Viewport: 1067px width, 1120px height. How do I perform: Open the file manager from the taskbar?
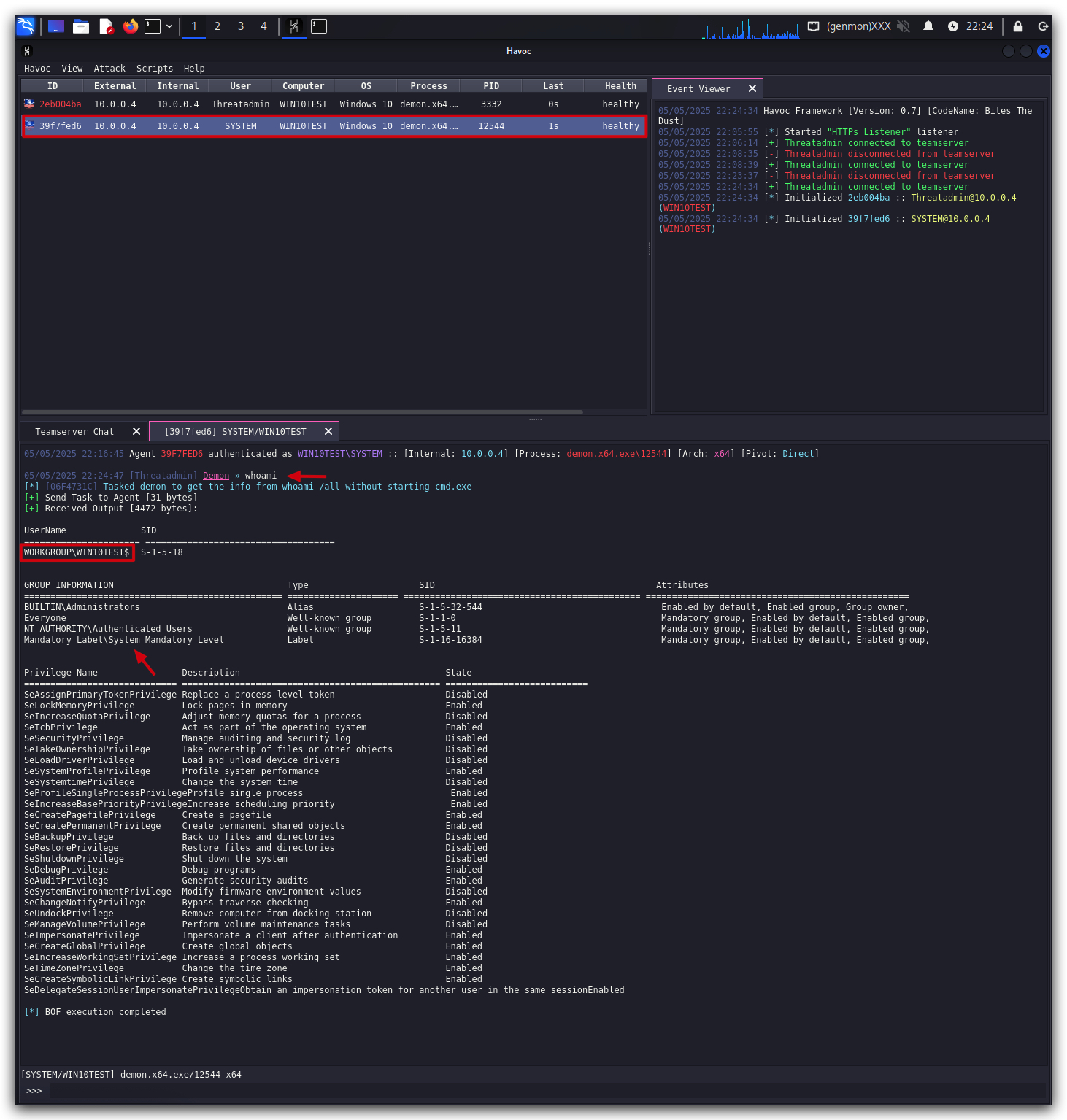pyautogui.click(x=81, y=26)
